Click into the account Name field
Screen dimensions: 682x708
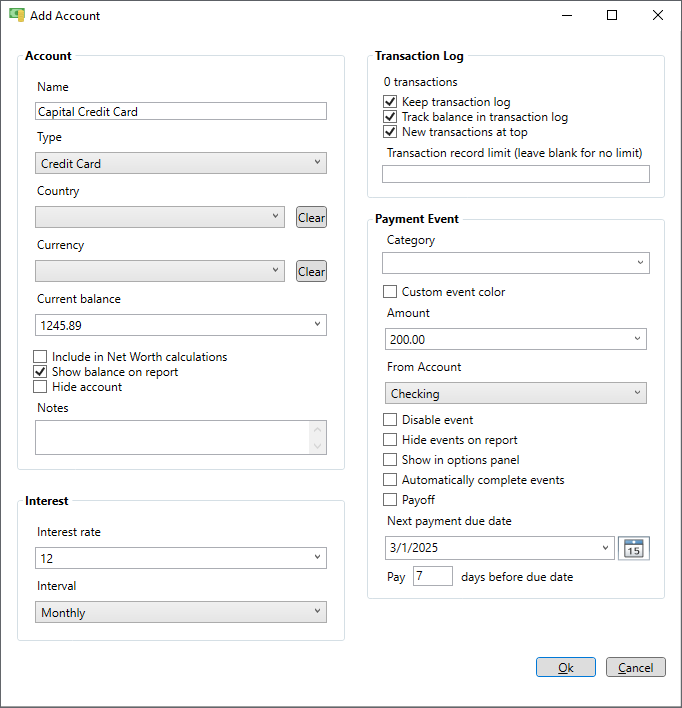181,111
